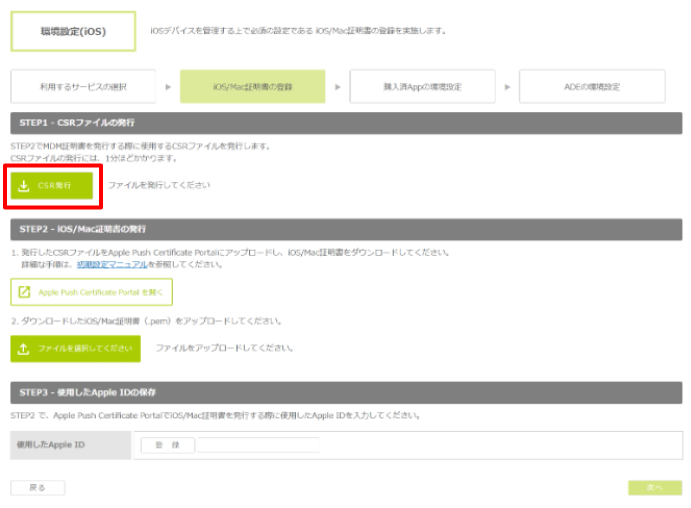The width and height of the screenshot is (691, 508).
Task: Click the STEP2 - iOS/Mac証明書の発行 header
Action: (346, 229)
